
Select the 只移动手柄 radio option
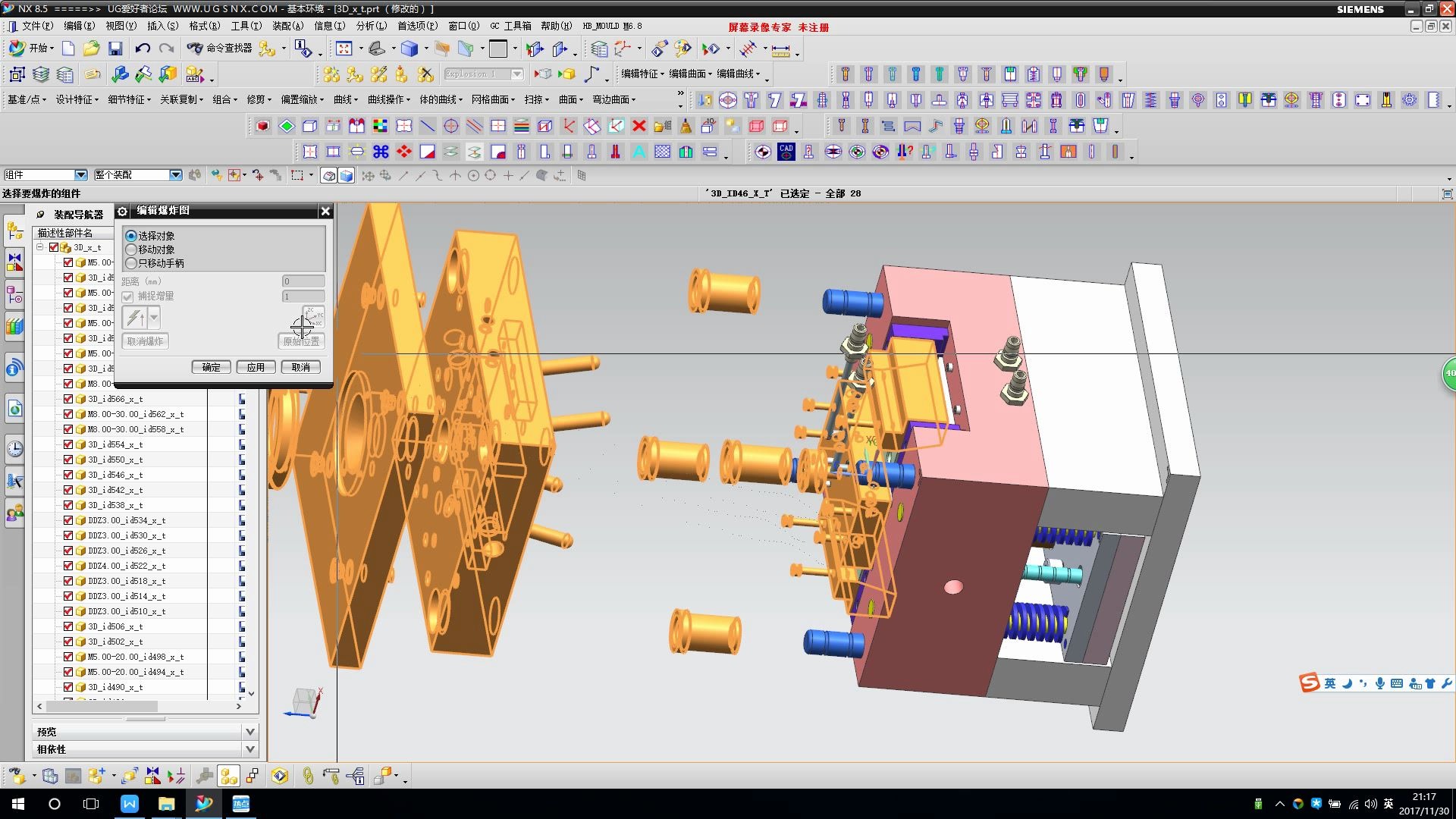click(132, 263)
